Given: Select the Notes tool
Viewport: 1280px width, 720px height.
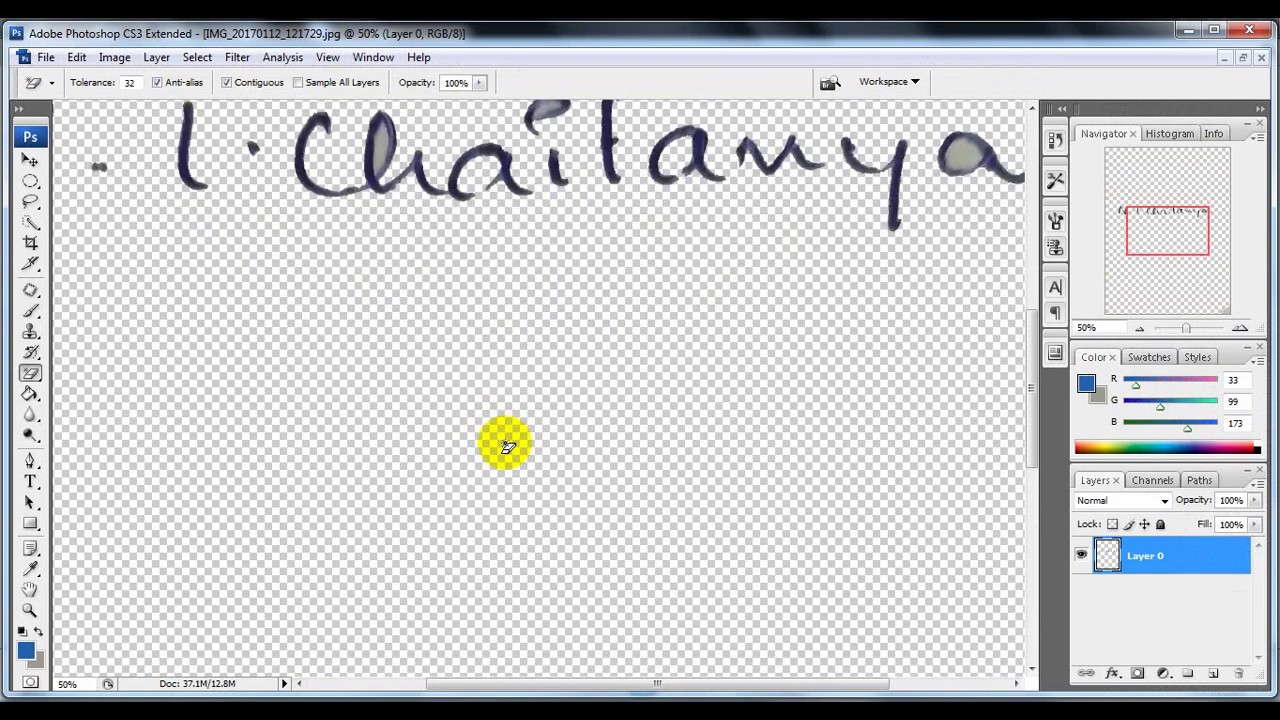Looking at the screenshot, I should (30, 549).
